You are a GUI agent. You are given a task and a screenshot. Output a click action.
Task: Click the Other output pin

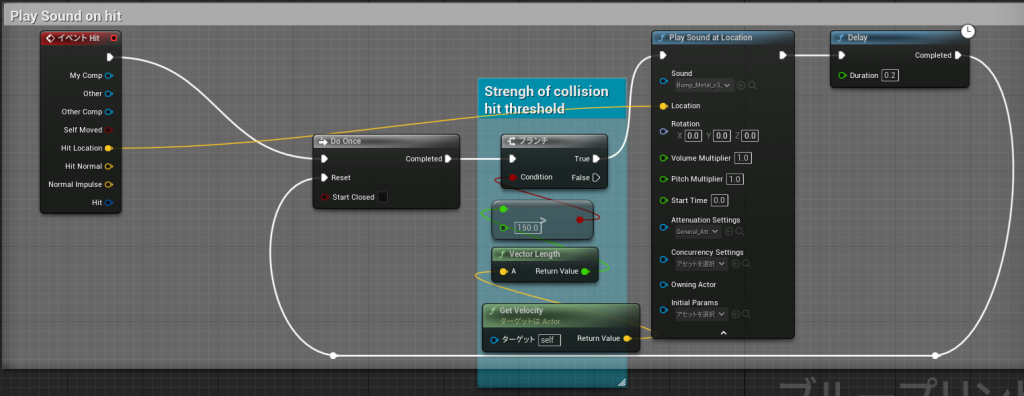tap(109, 93)
